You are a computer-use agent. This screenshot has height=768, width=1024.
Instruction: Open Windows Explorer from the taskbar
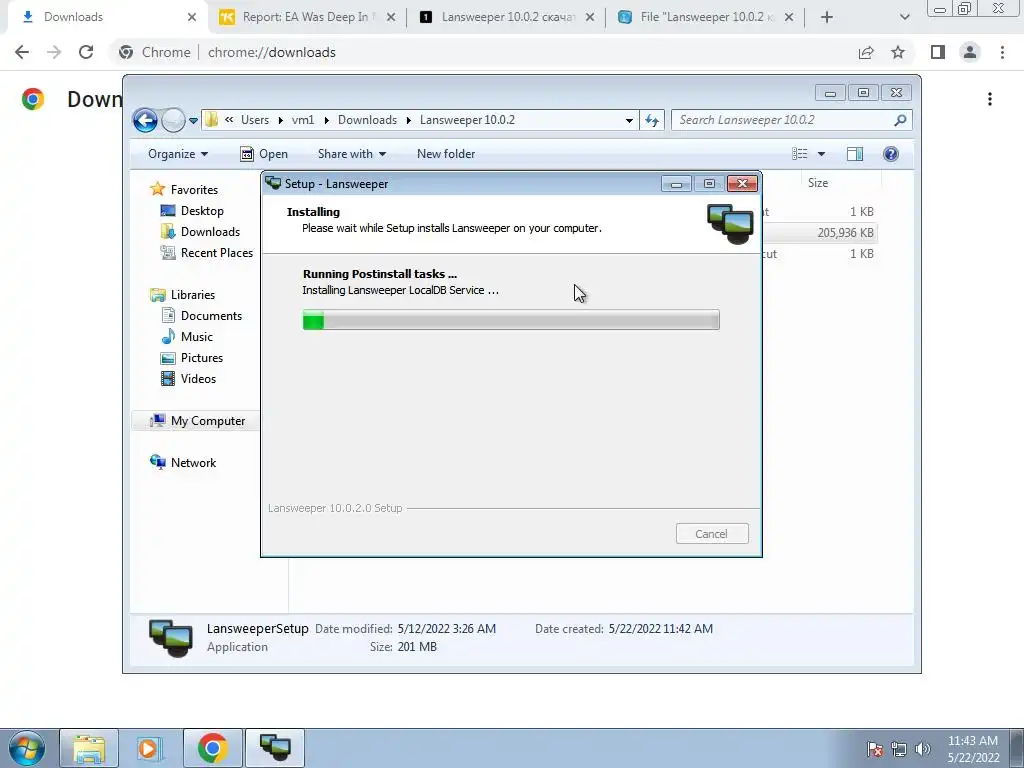pyautogui.click(x=89, y=748)
